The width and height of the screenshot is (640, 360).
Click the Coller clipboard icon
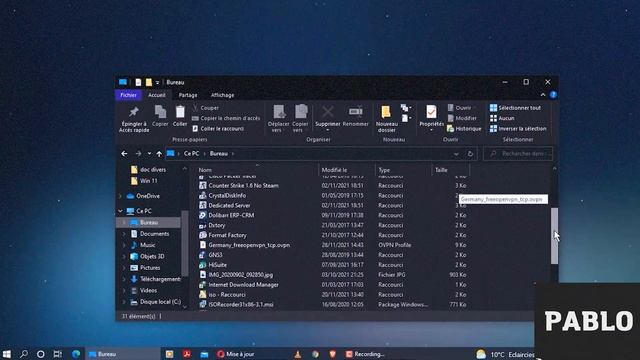click(180, 111)
